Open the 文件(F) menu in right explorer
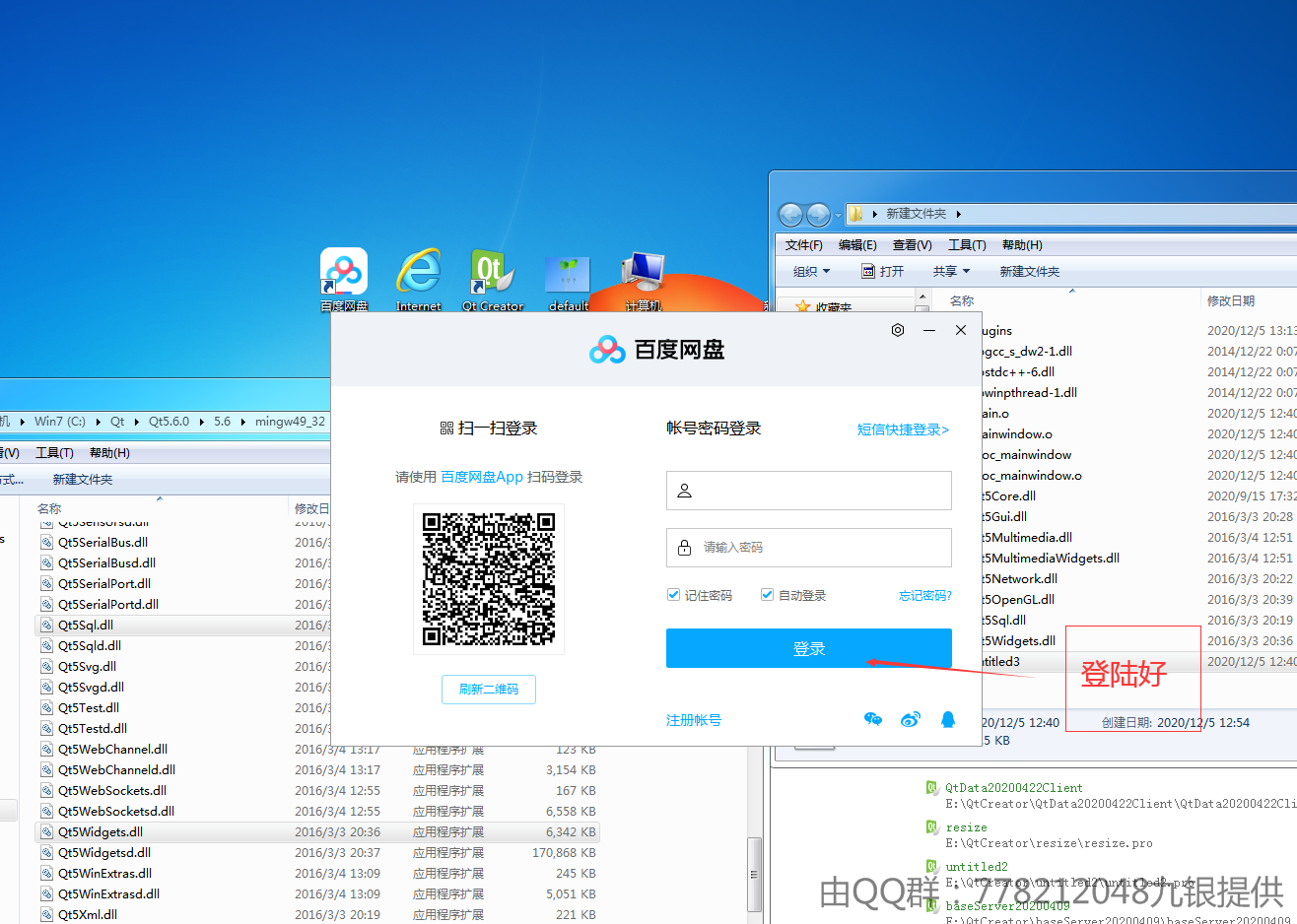This screenshot has width=1297, height=924. coord(804,244)
